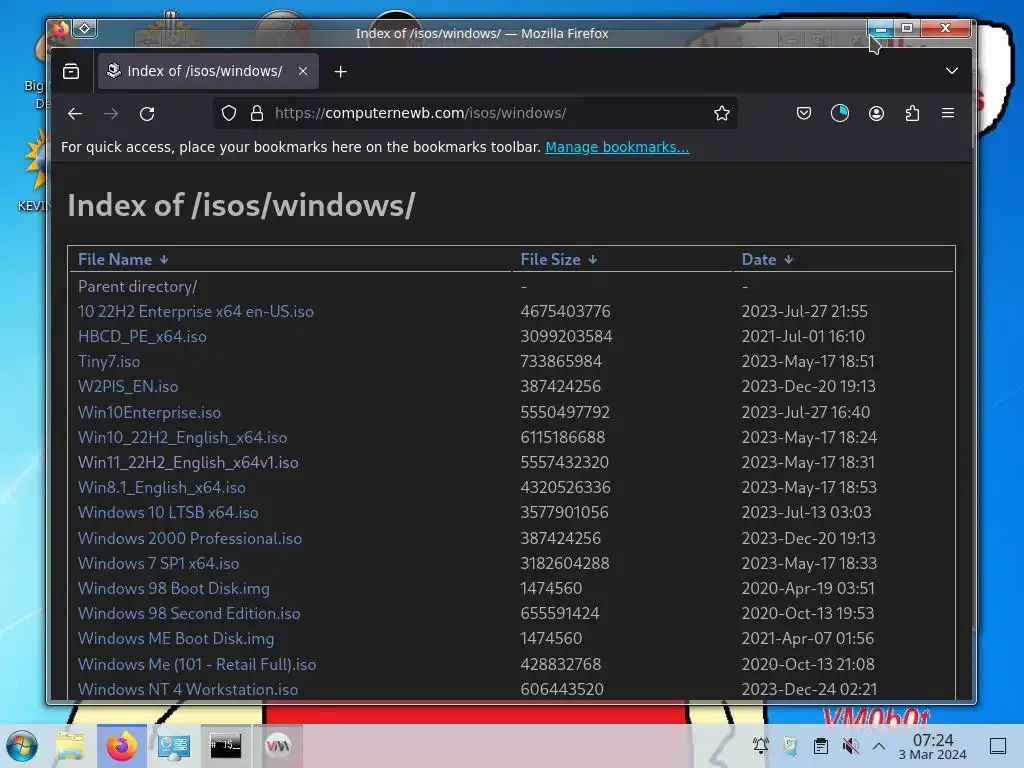Download HBCD_PE_x64.iso
The height and width of the screenshot is (768, 1024).
142,337
